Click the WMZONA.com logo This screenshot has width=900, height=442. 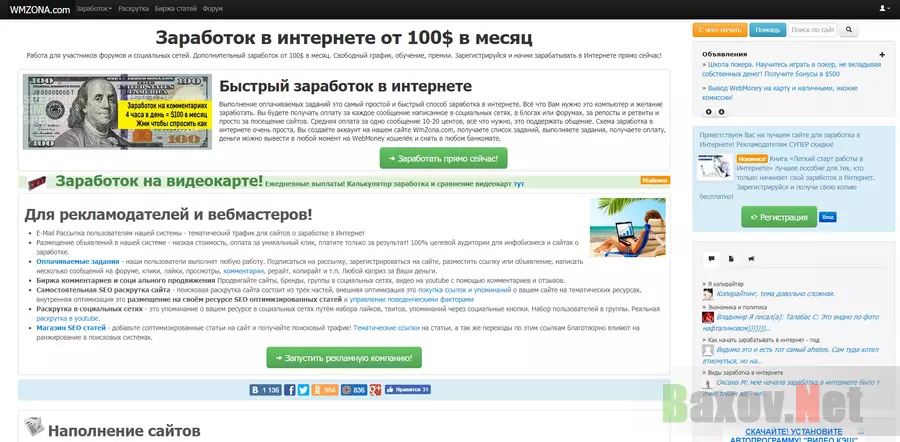point(40,9)
